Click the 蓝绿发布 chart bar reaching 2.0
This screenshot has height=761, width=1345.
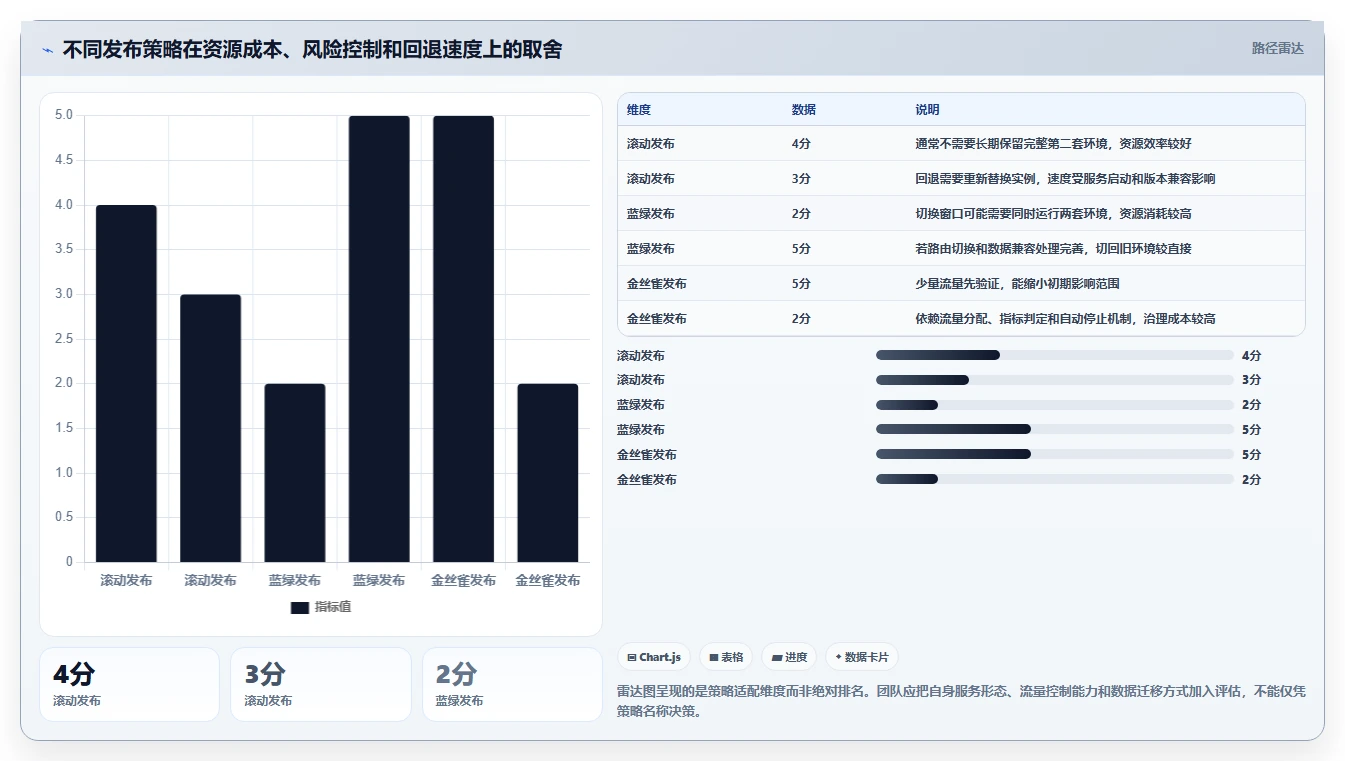[295, 473]
